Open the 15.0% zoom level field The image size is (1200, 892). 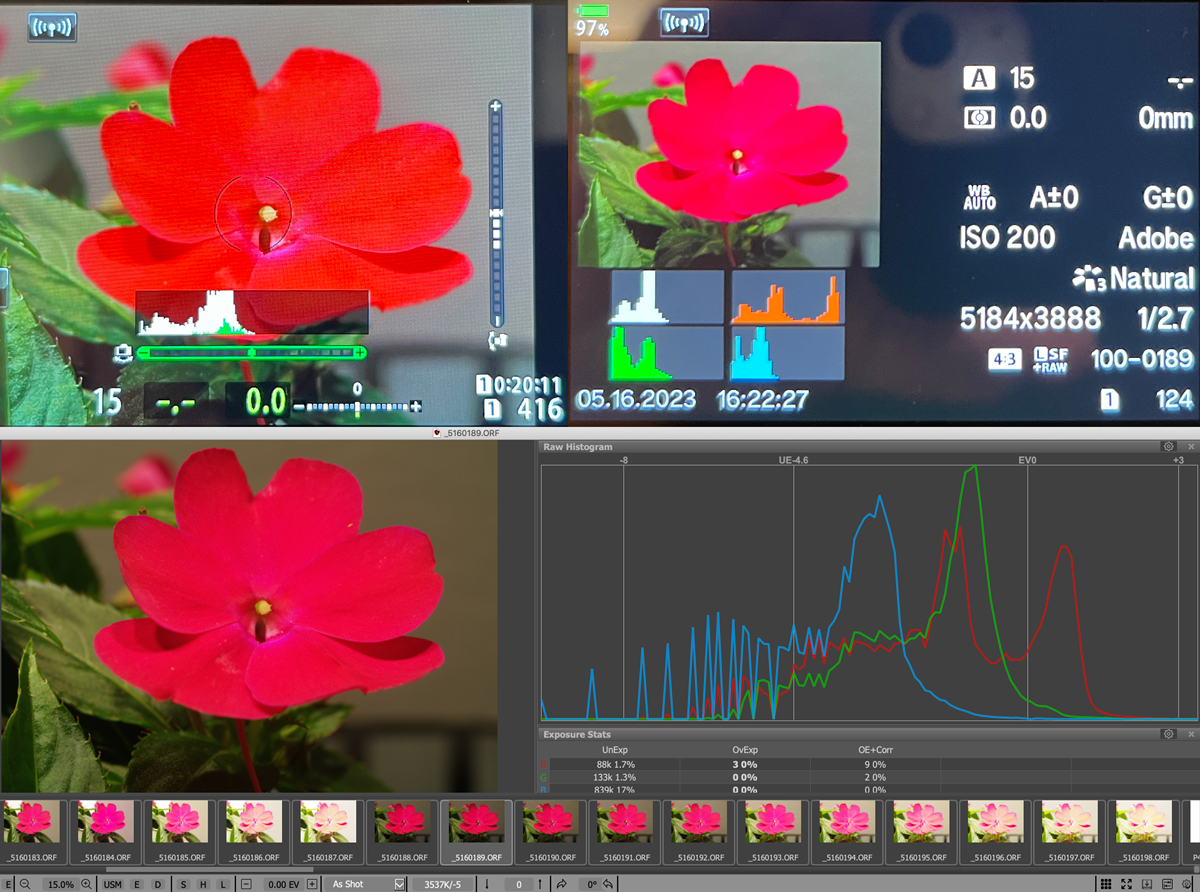(x=61, y=884)
